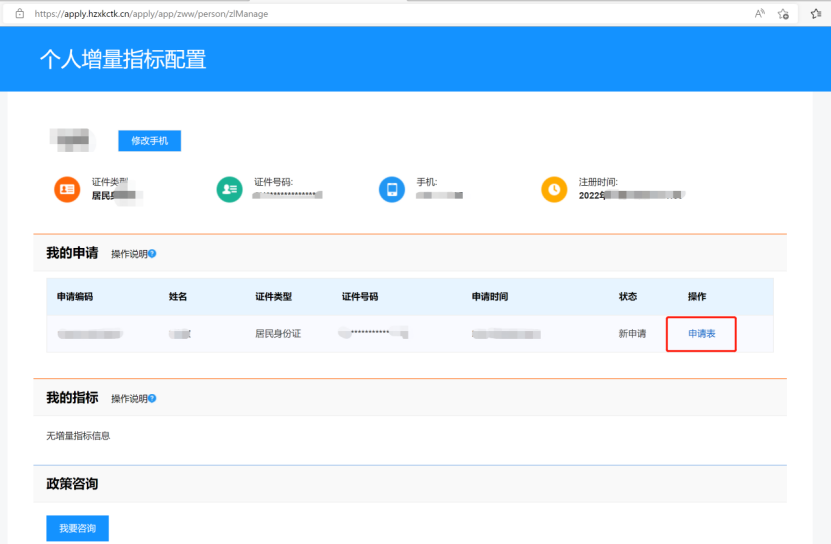Image resolution: width=831 pixels, height=544 pixels.
Task: Select the 新申请 status cell
Action: (632, 333)
